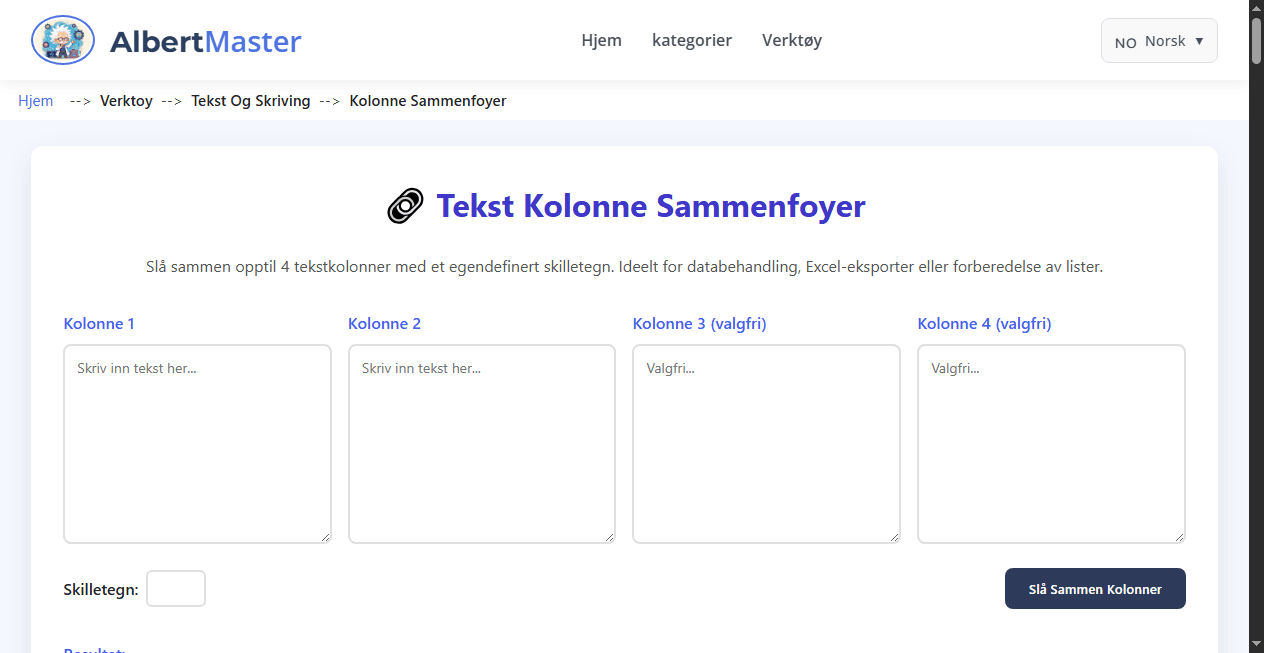This screenshot has height=653, width=1264.
Task: Click inside the Kolonne 1 text area
Action: pyautogui.click(x=197, y=443)
